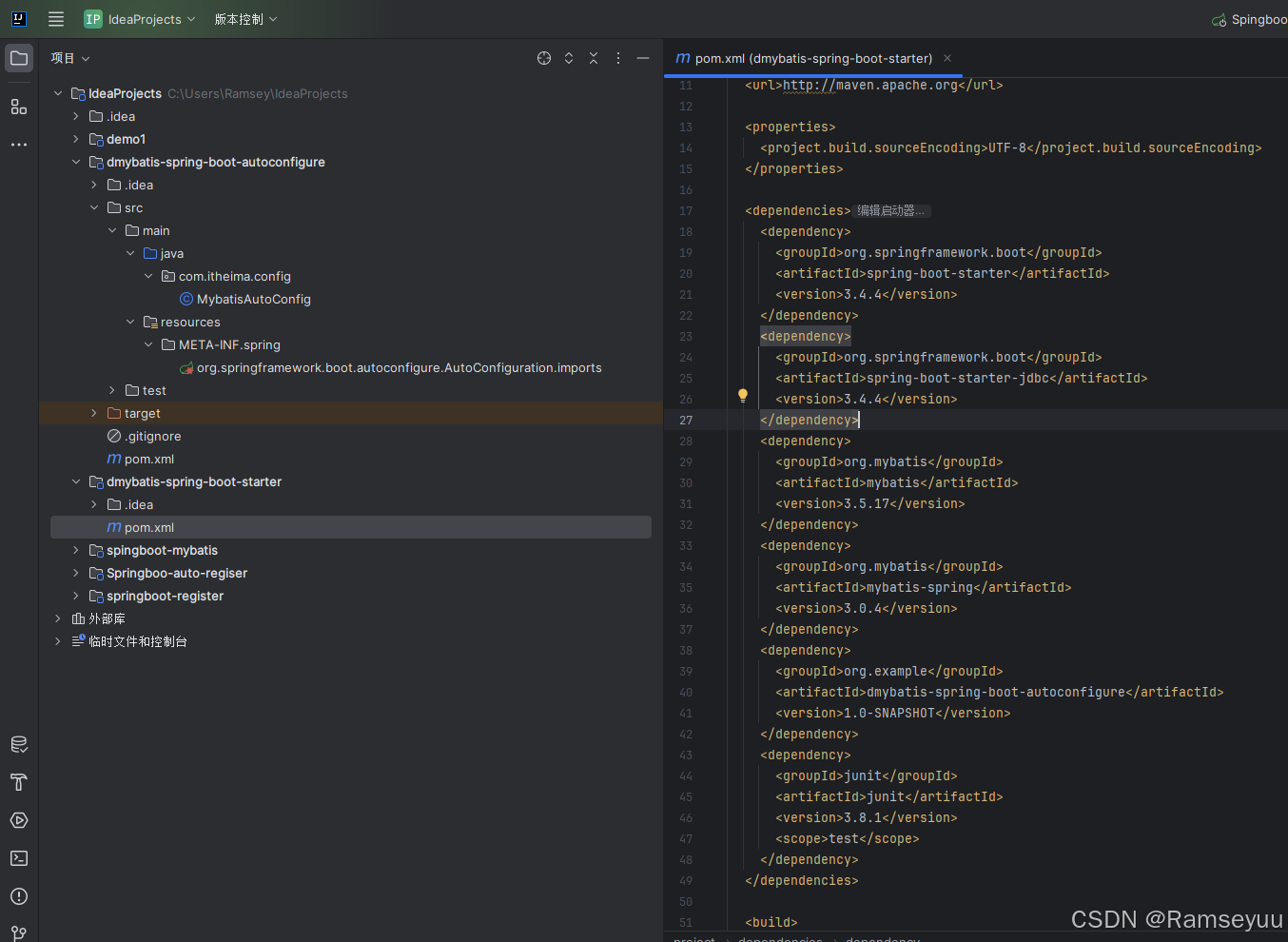Open the main hamburger menu

tap(56, 19)
